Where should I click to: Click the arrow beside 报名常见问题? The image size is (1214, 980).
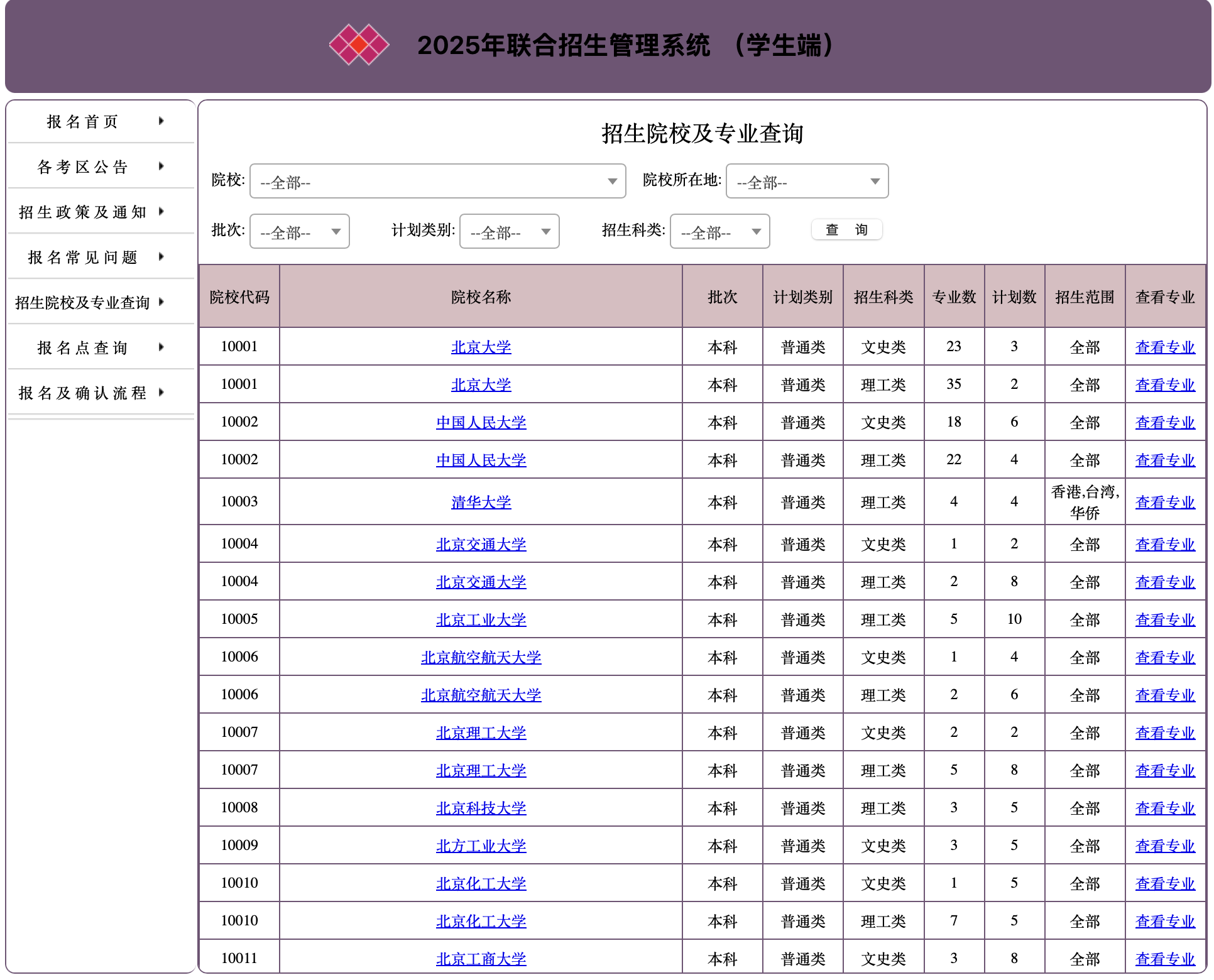(161, 257)
